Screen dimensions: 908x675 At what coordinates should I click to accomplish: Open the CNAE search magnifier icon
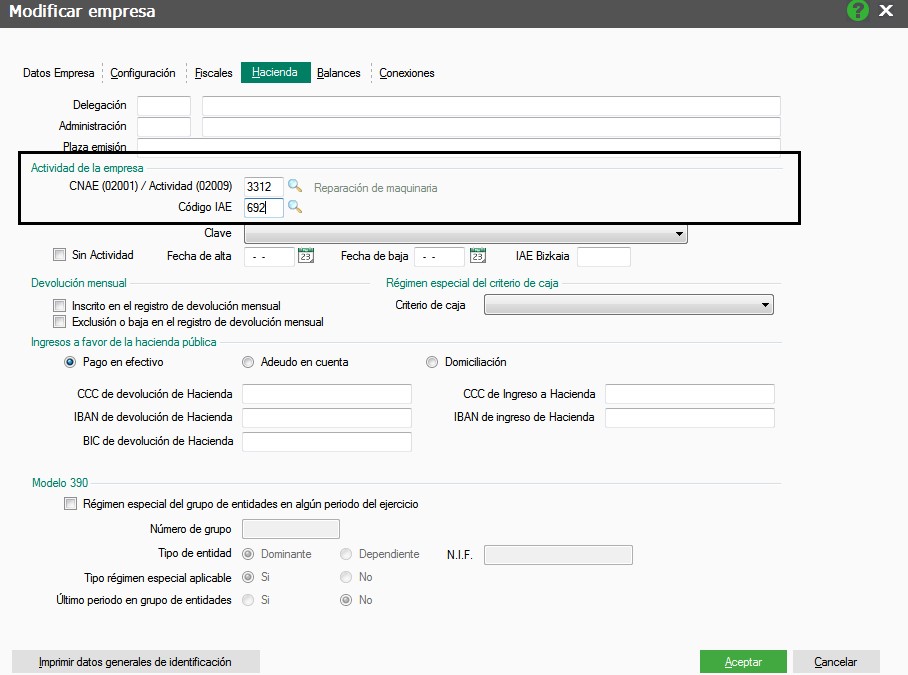pyautogui.click(x=295, y=186)
